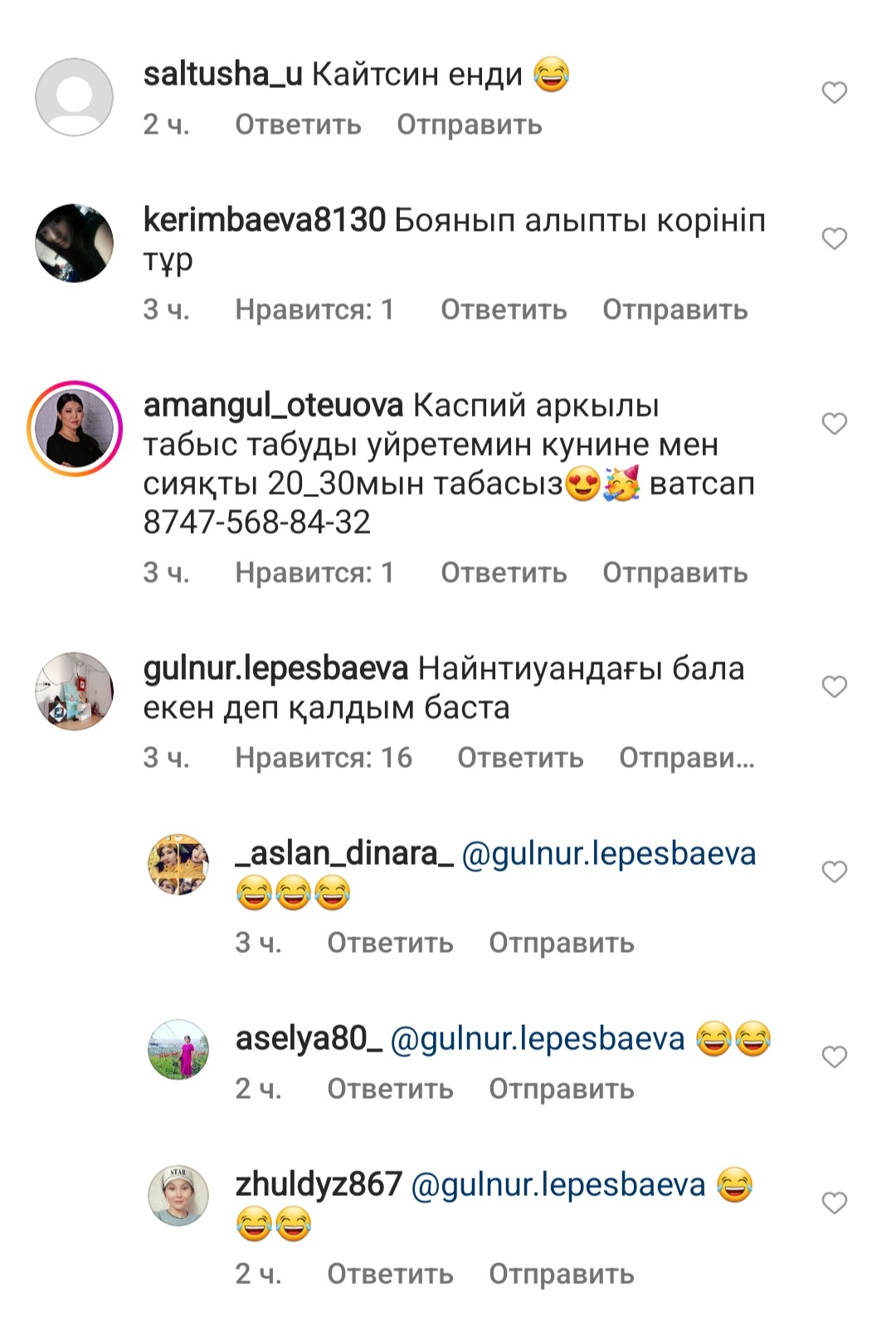Tap truncated Отправи… under gulnur.lepesbaeva's comment
The width and height of the screenshot is (896, 1332).
coord(687,758)
